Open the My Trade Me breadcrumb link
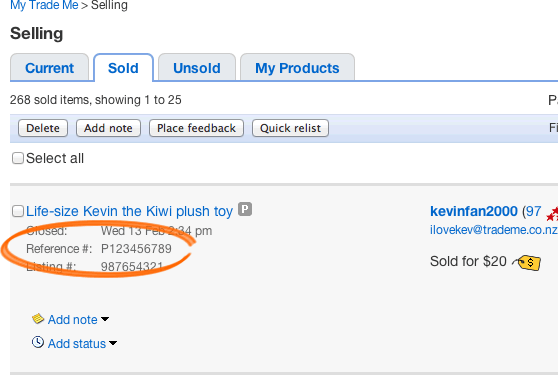Viewport: 558px width, 375px height. point(44,5)
